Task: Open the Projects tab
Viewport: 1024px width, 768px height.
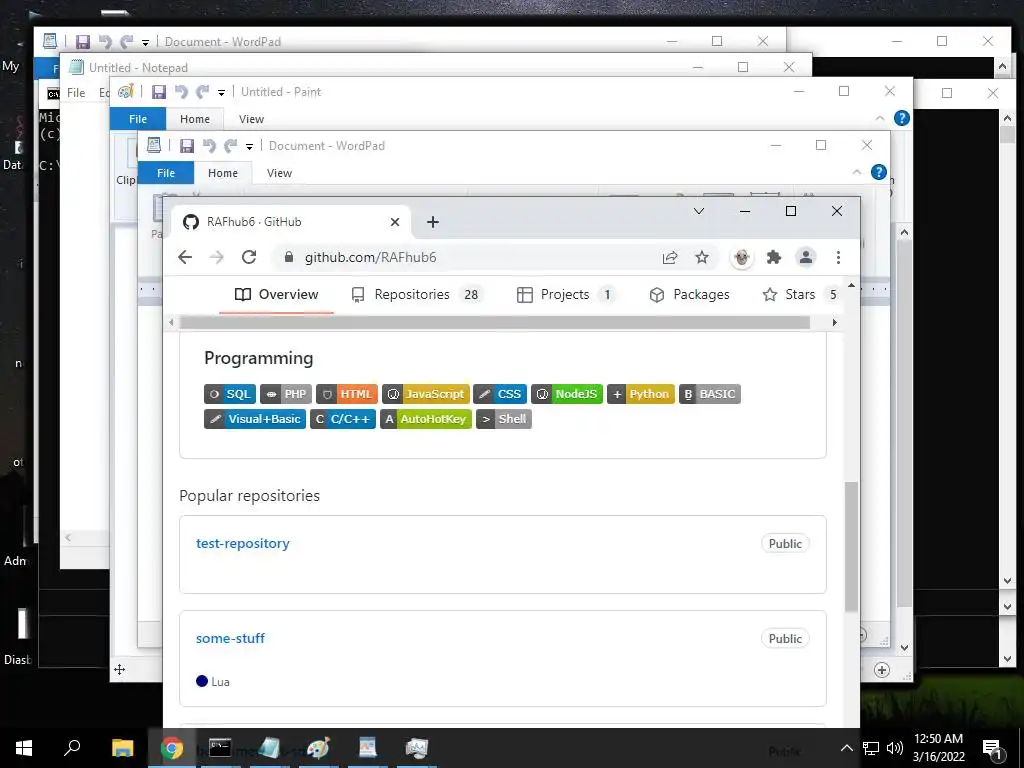Action: click(x=565, y=295)
